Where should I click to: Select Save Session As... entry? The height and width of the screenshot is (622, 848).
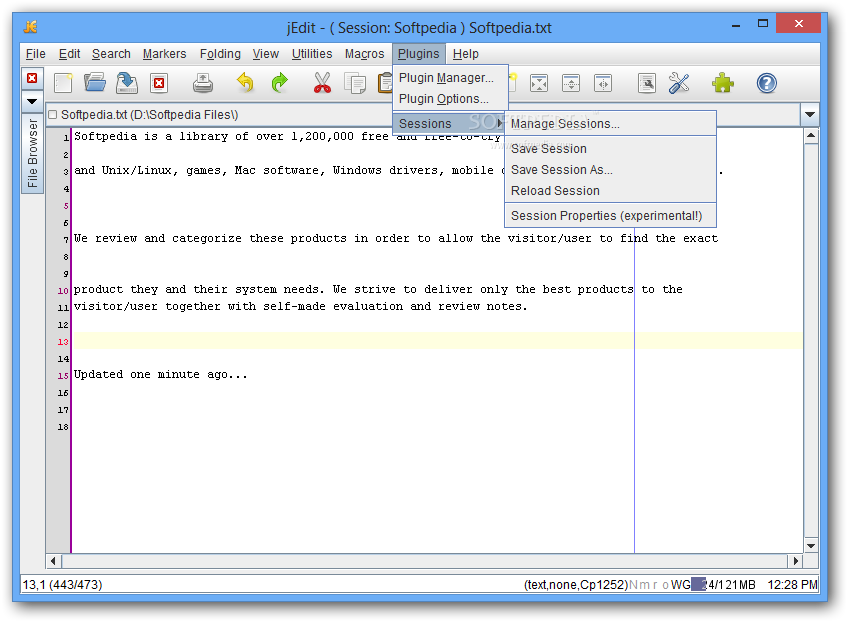point(610,170)
